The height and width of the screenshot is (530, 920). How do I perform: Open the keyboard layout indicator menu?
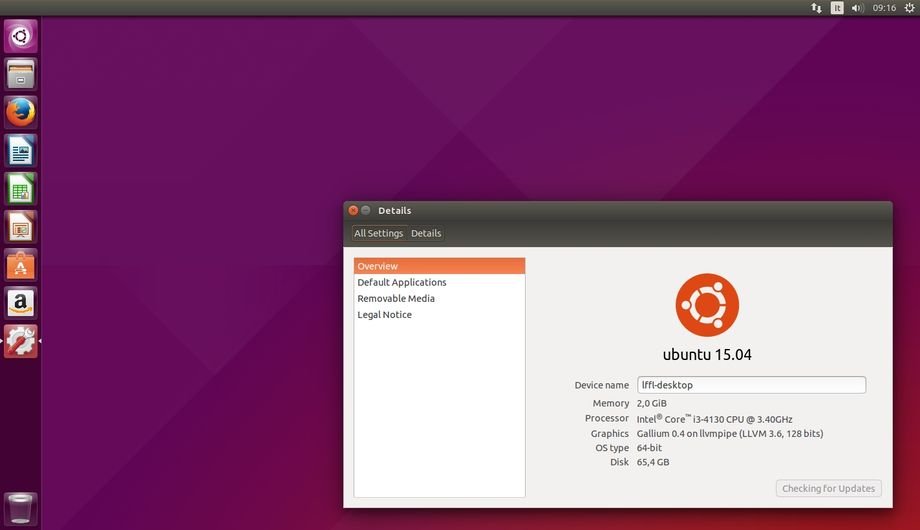click(x=837, y=8)
